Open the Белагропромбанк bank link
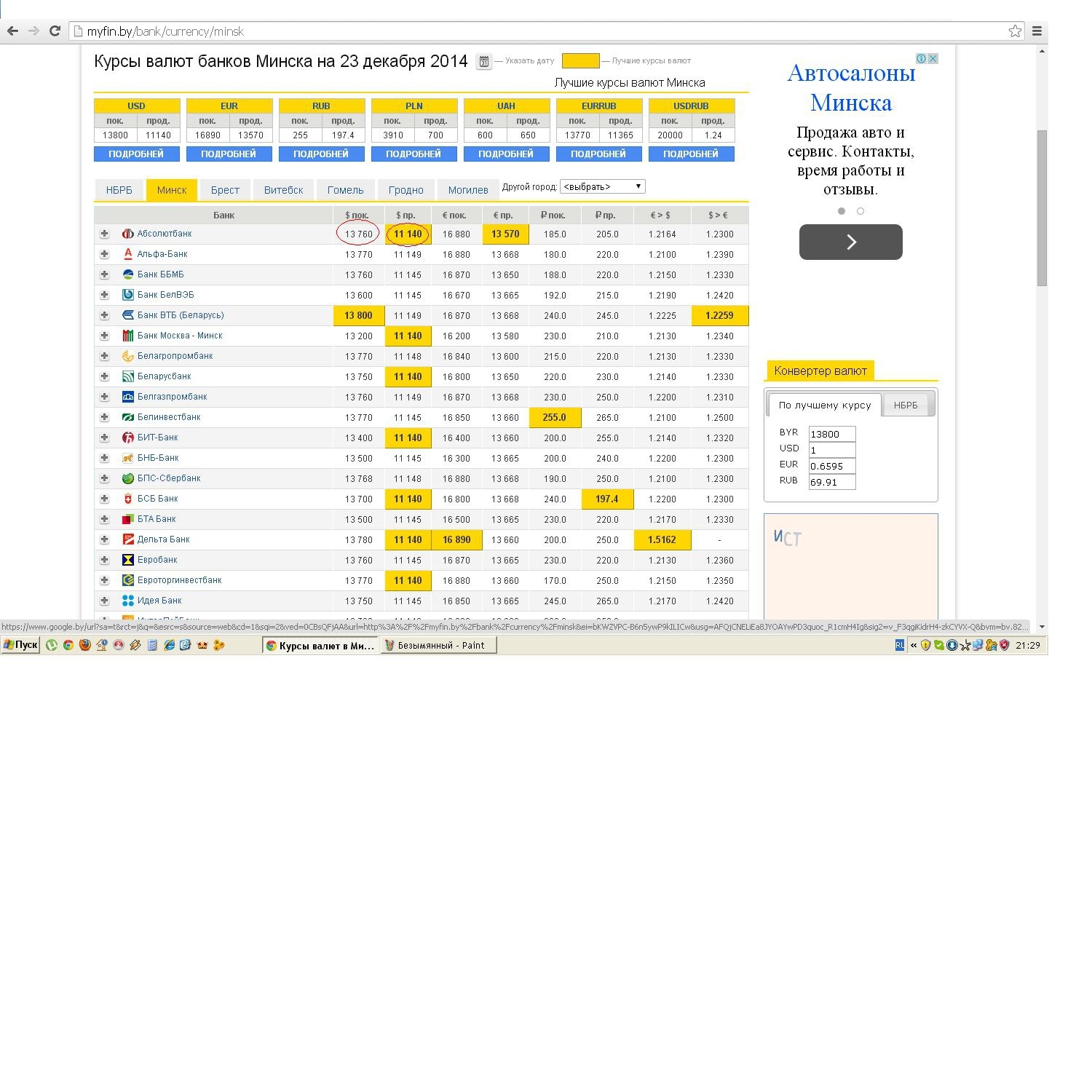The width and height of the screenshot is (1092, 1092). pyautogui.click(x=175, y=356)
